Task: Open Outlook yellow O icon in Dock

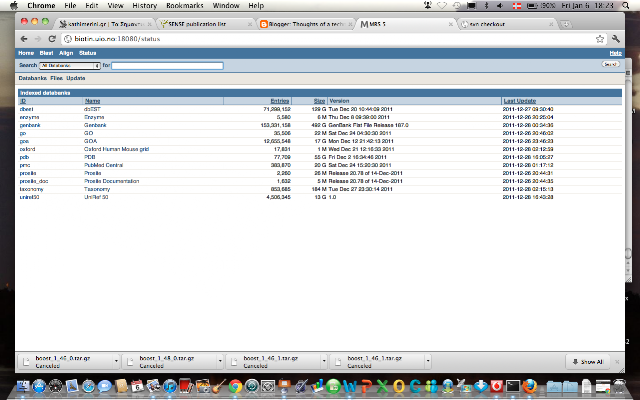Action: pos(399,386)
